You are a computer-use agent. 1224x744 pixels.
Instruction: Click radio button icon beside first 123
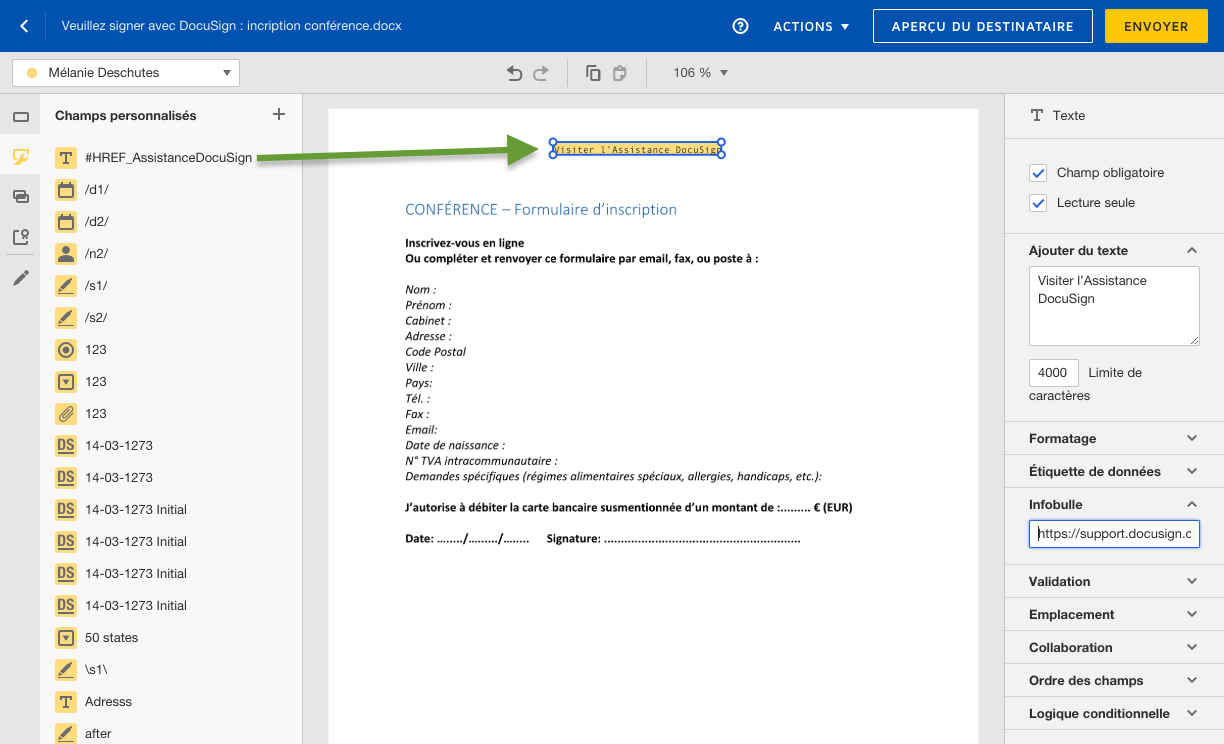pyautogui.click(x=66, y=350)
